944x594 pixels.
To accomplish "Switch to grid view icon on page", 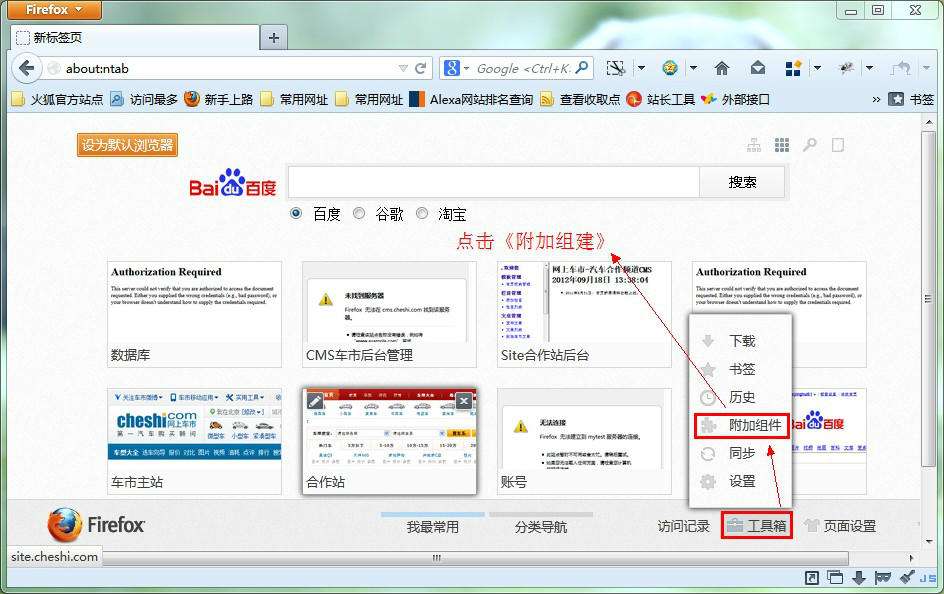I will [x=781, y=145].
